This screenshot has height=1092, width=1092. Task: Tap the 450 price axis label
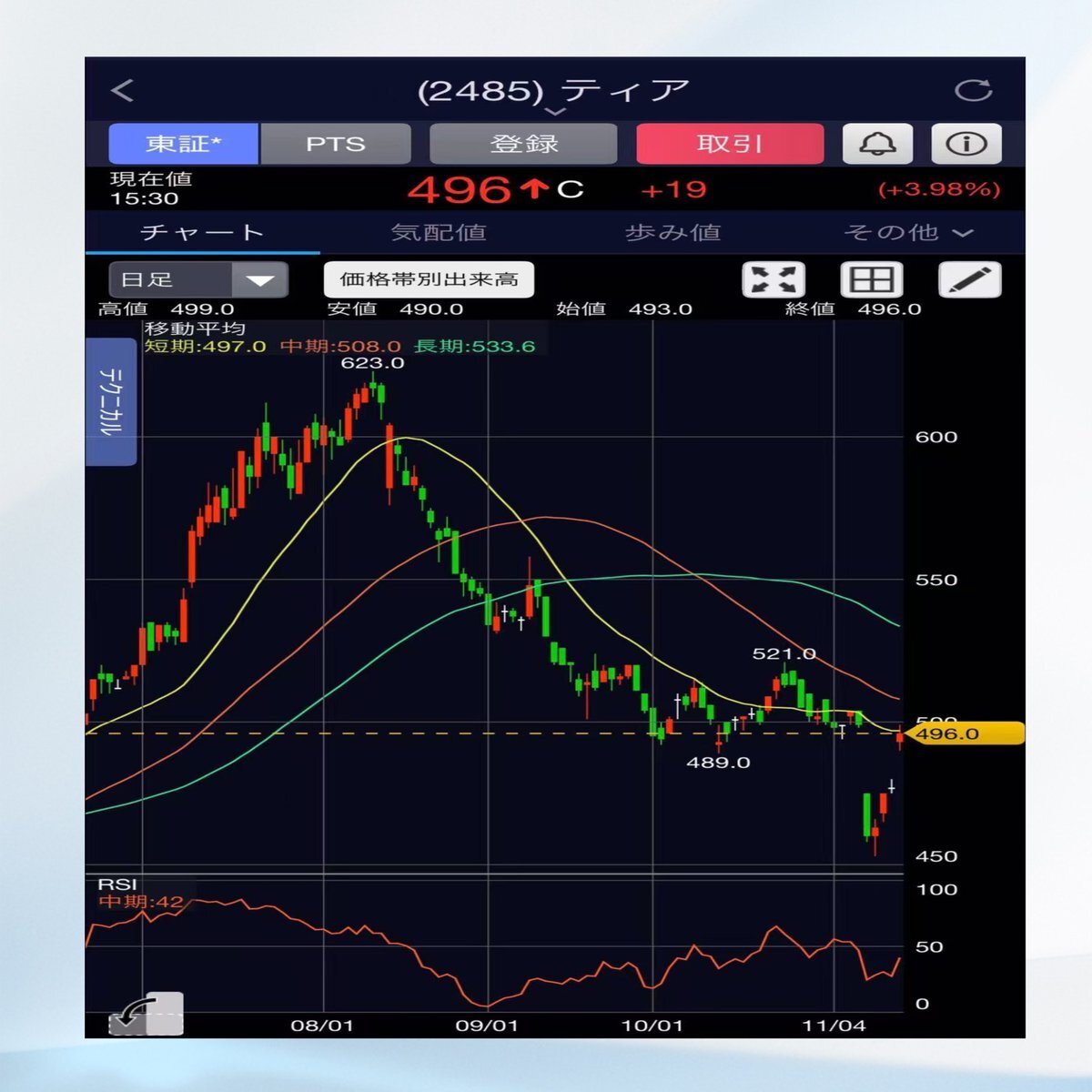tap(936, 856)
